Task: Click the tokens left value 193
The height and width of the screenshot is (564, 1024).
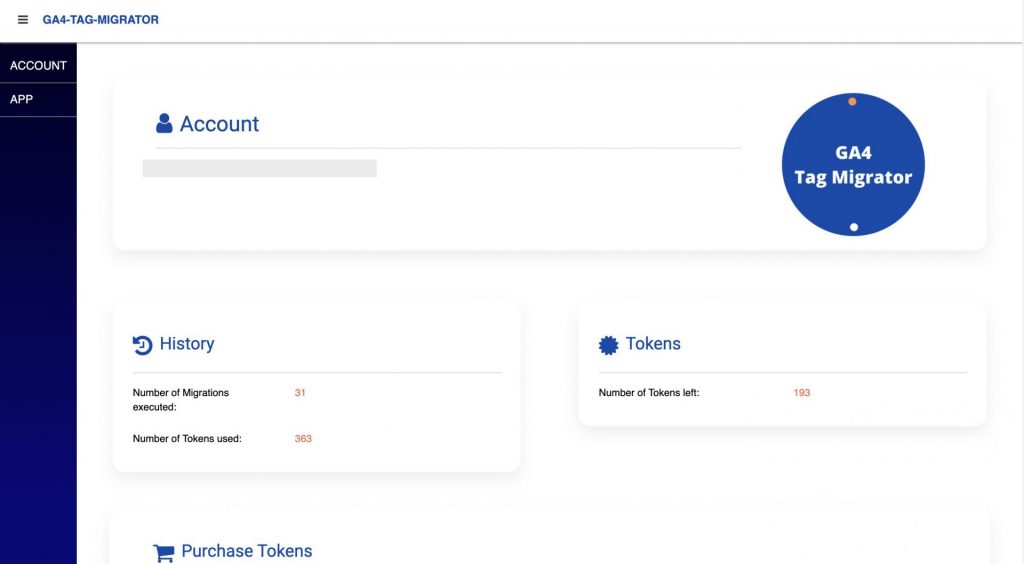Action: 801,393
